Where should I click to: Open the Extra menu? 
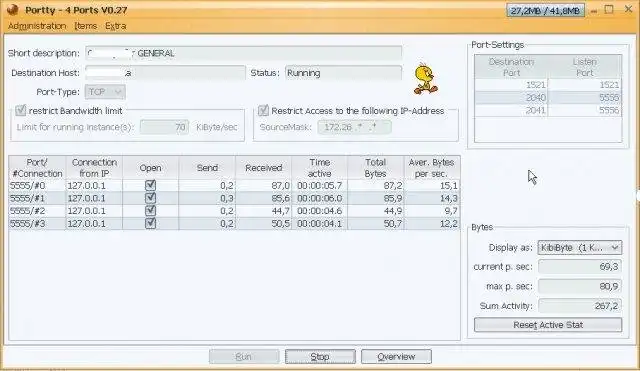click(116, 26)
